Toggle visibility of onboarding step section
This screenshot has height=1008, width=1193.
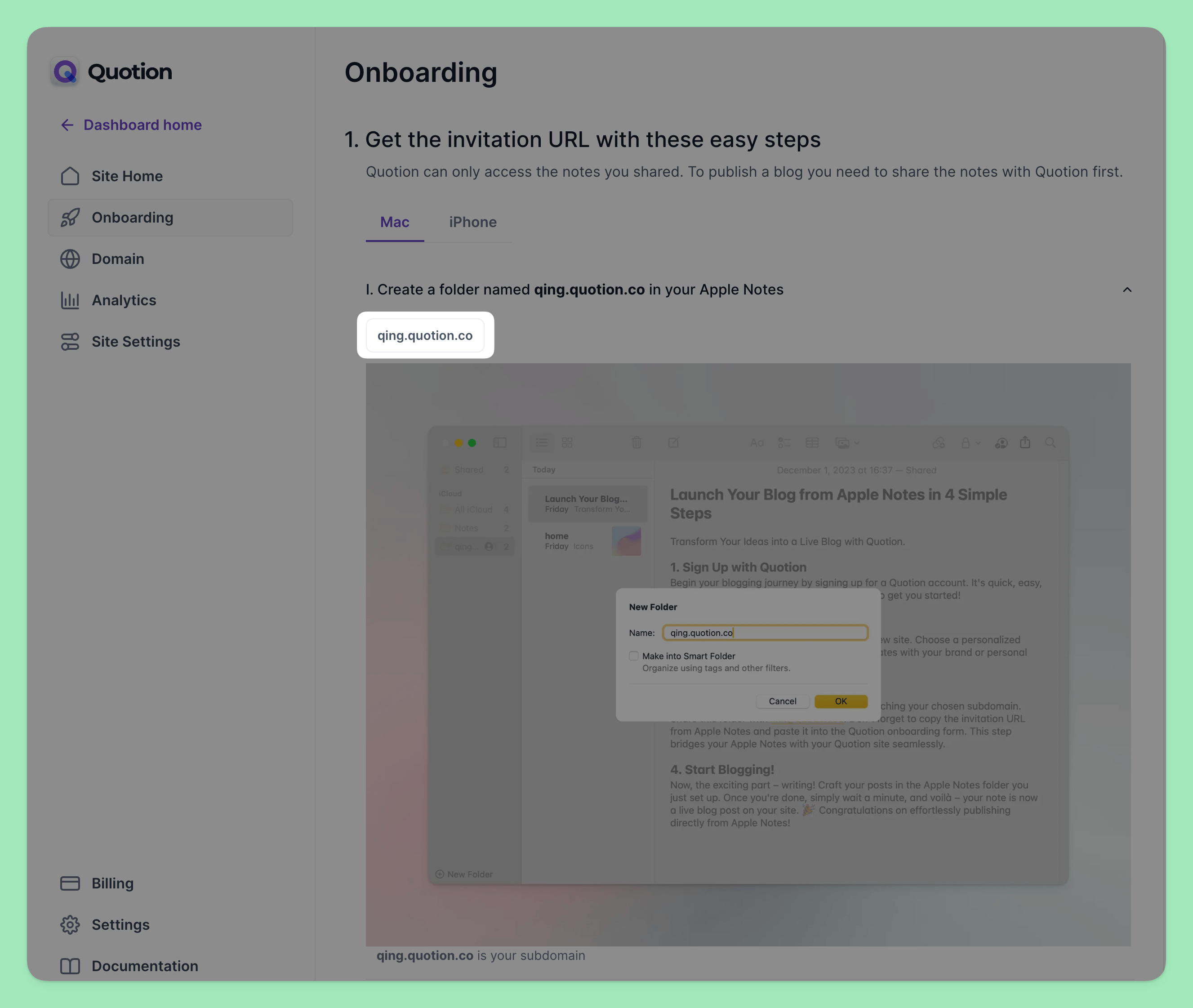(x=1127, y=289)
